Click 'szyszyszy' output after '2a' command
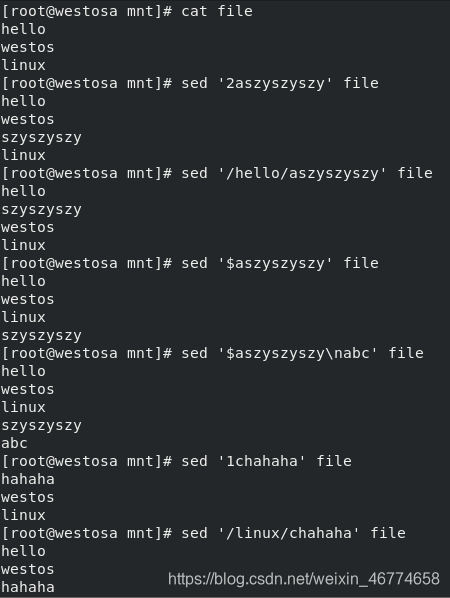 pos(42,137)
